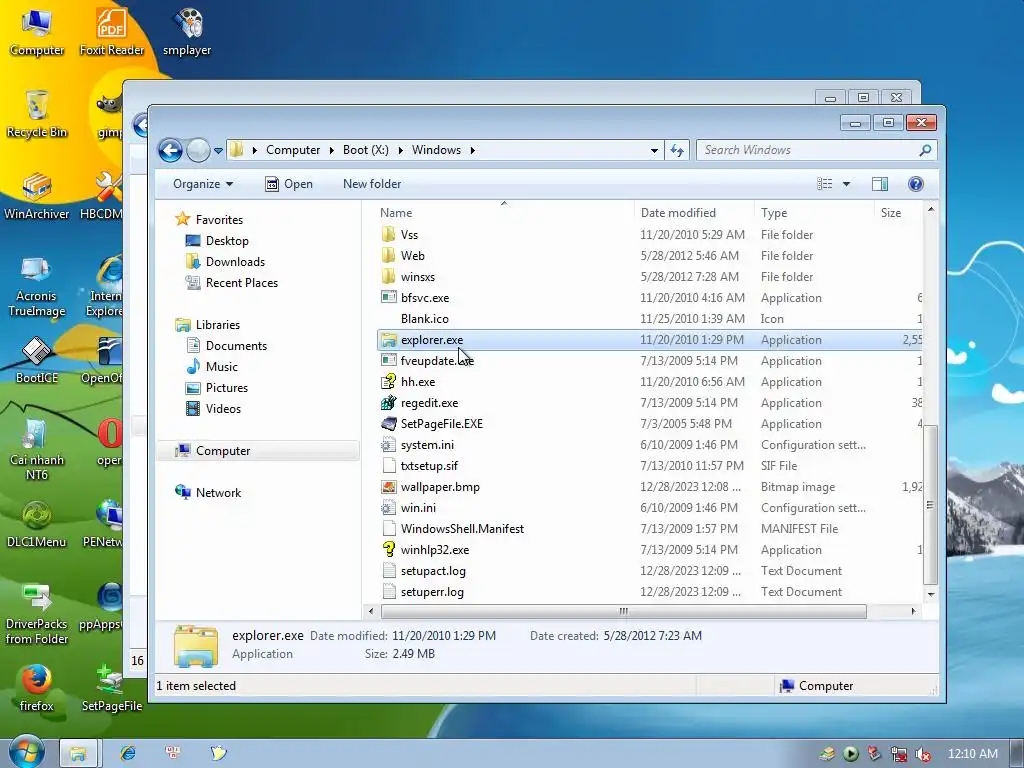Viewport: 1024px width, 768px height.
Task: Click Internet Explorer taskbar icon
Action: pos(127,753)
